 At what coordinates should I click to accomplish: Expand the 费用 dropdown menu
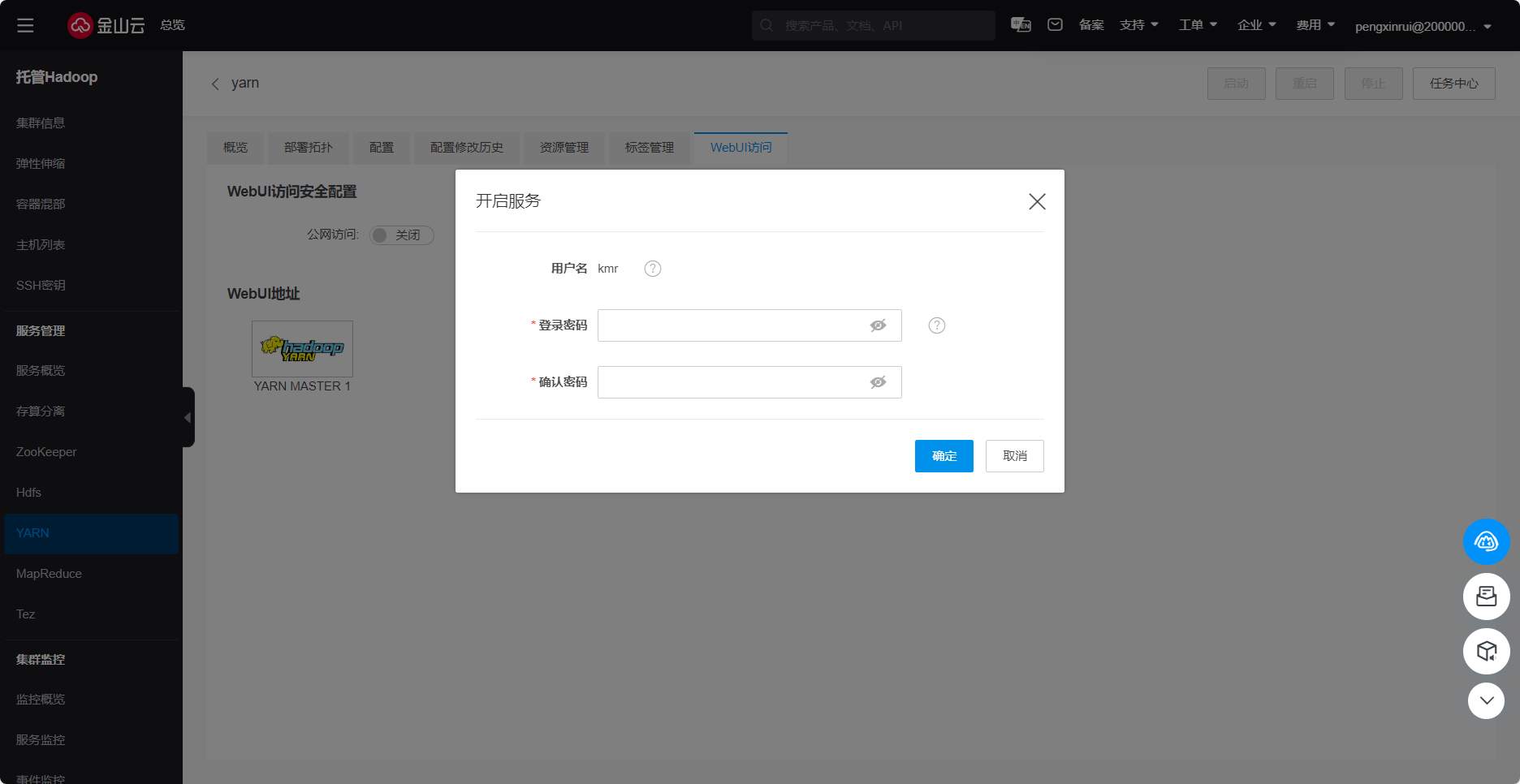pos(1315,25)
